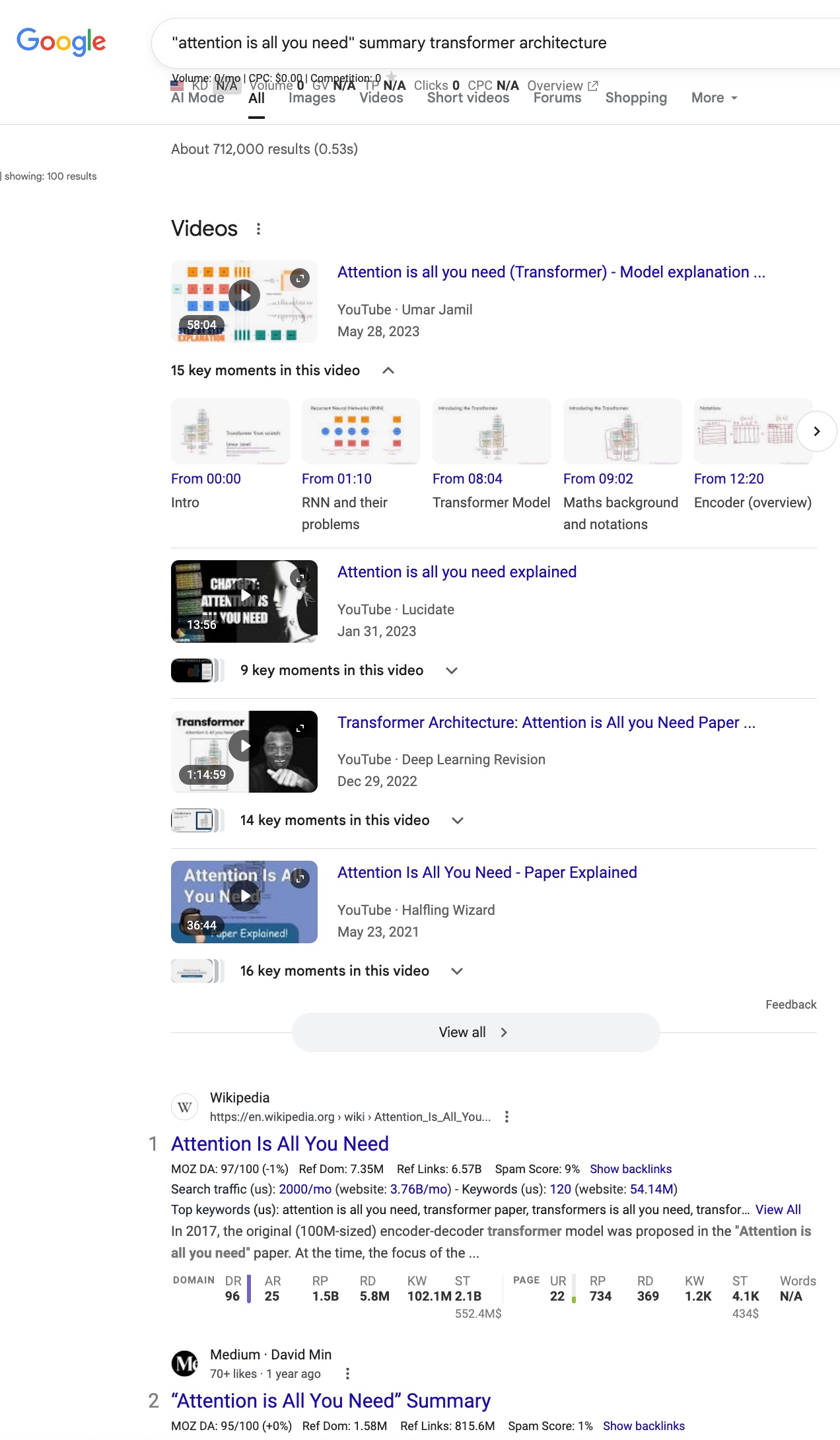
Task: Open the Shopping tab
Action: coord(636,98)
